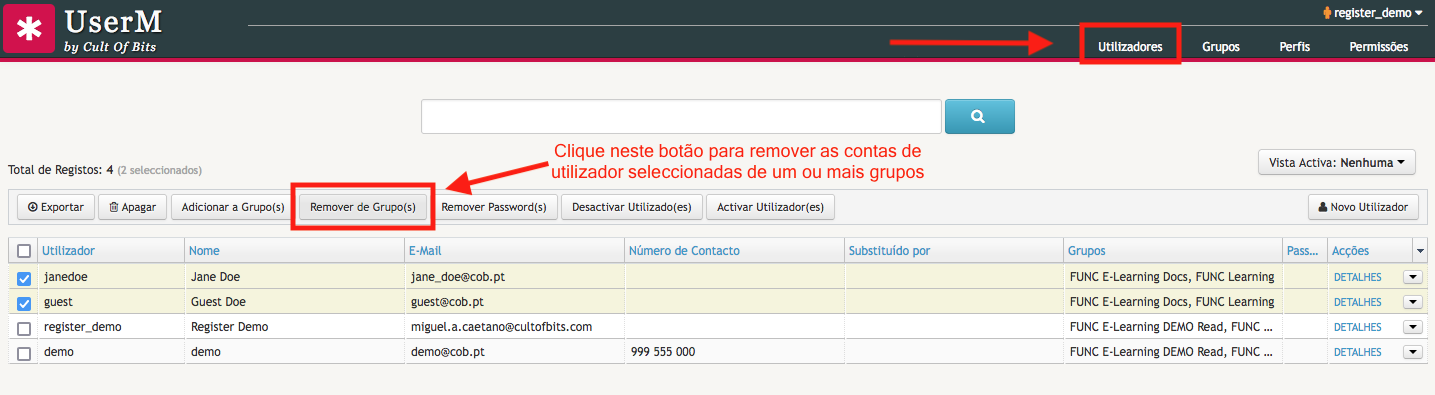
Task: Click the 999 555 000 contact number
Action: pos(662,352)
